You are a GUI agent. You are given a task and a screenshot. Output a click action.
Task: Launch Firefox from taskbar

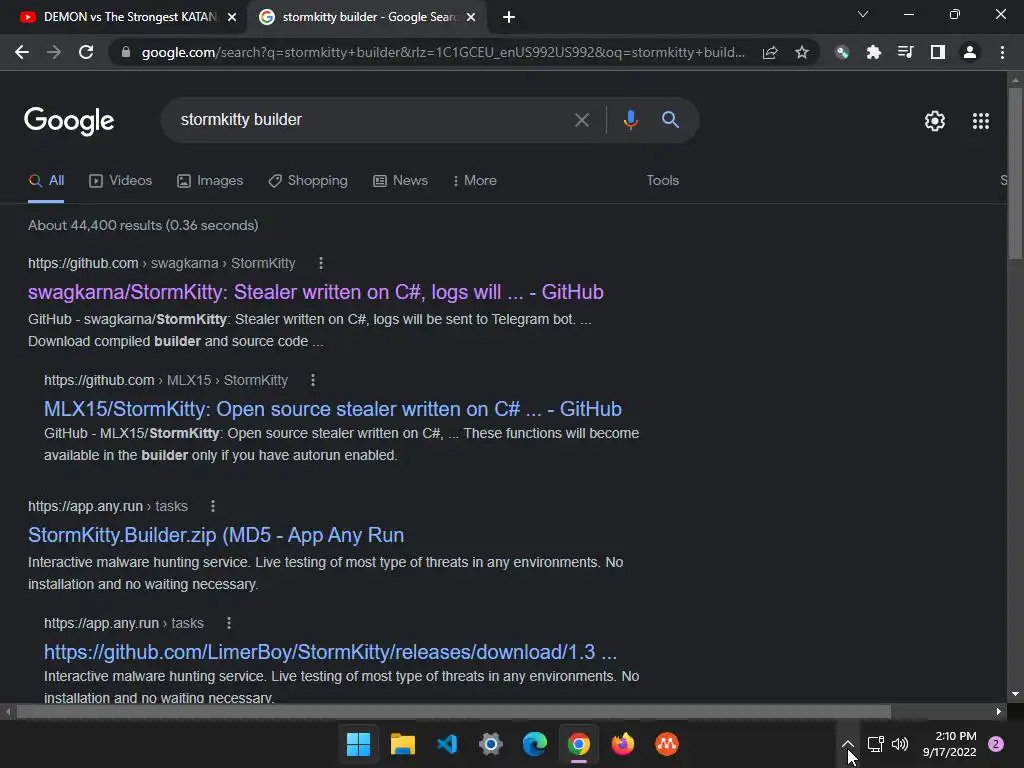click(622, 744)
